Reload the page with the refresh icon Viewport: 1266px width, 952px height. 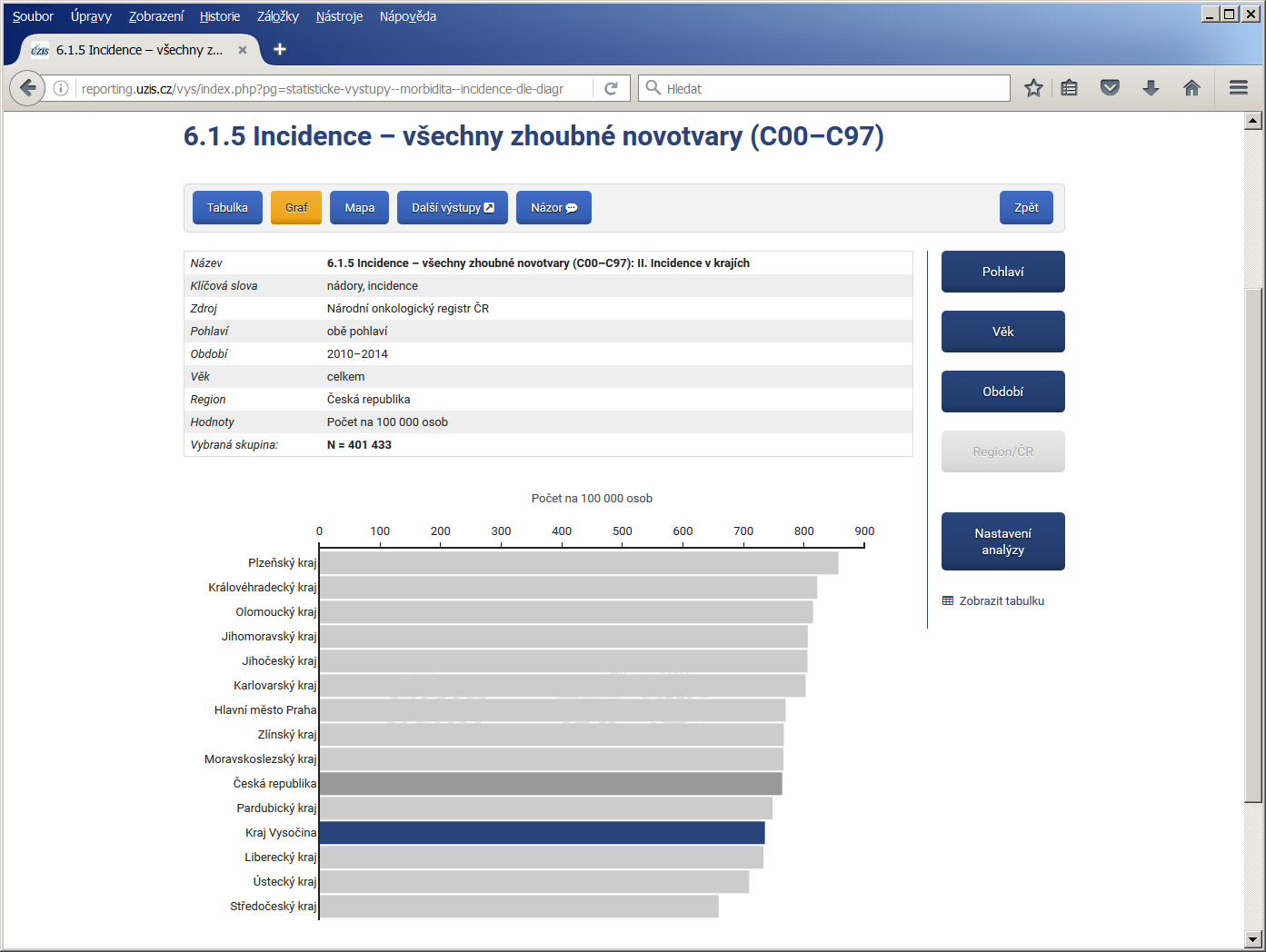(x=611, y=88)
